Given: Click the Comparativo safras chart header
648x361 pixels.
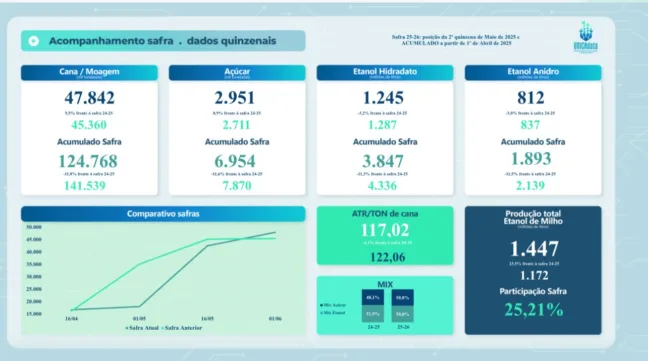Looking at the screenshot, I should click(163, 214).
